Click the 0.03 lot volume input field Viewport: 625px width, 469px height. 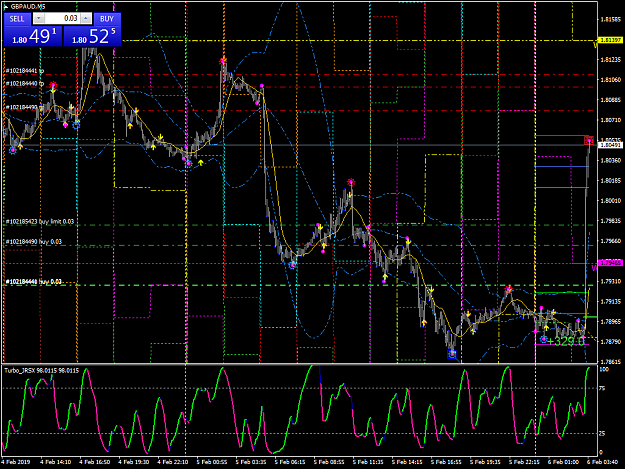coord(63,18)
